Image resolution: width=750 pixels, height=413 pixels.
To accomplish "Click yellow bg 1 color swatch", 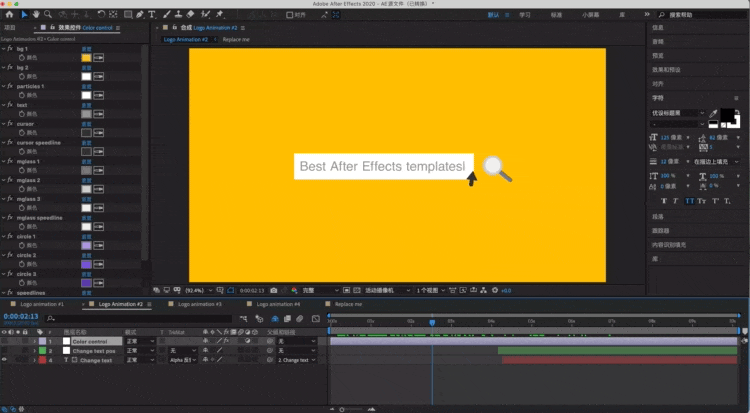I will point(86,57).
